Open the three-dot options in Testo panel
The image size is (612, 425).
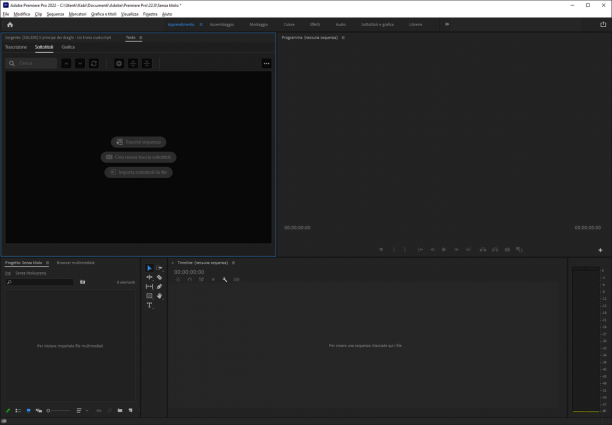click(x=267, y=63)
